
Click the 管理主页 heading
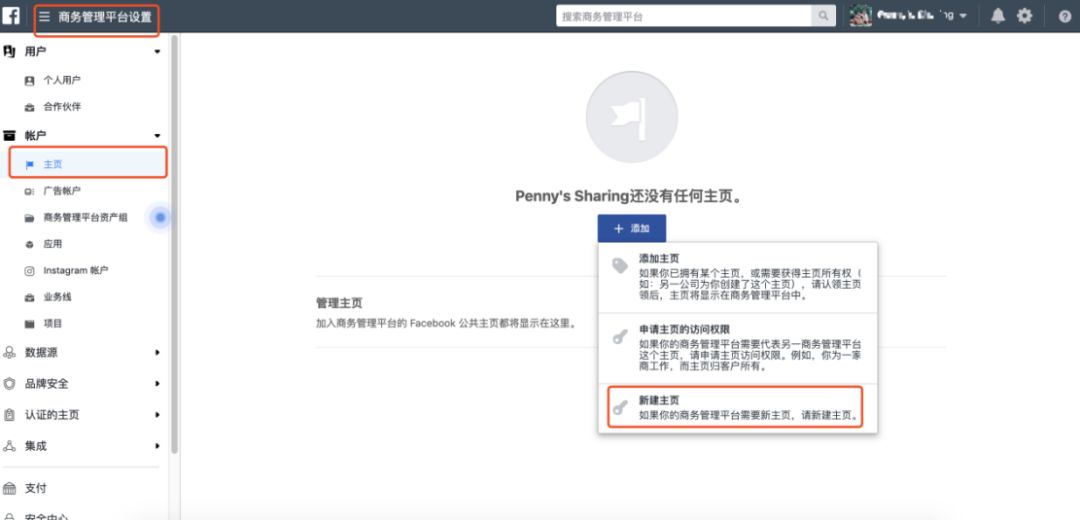click(340, 303)
